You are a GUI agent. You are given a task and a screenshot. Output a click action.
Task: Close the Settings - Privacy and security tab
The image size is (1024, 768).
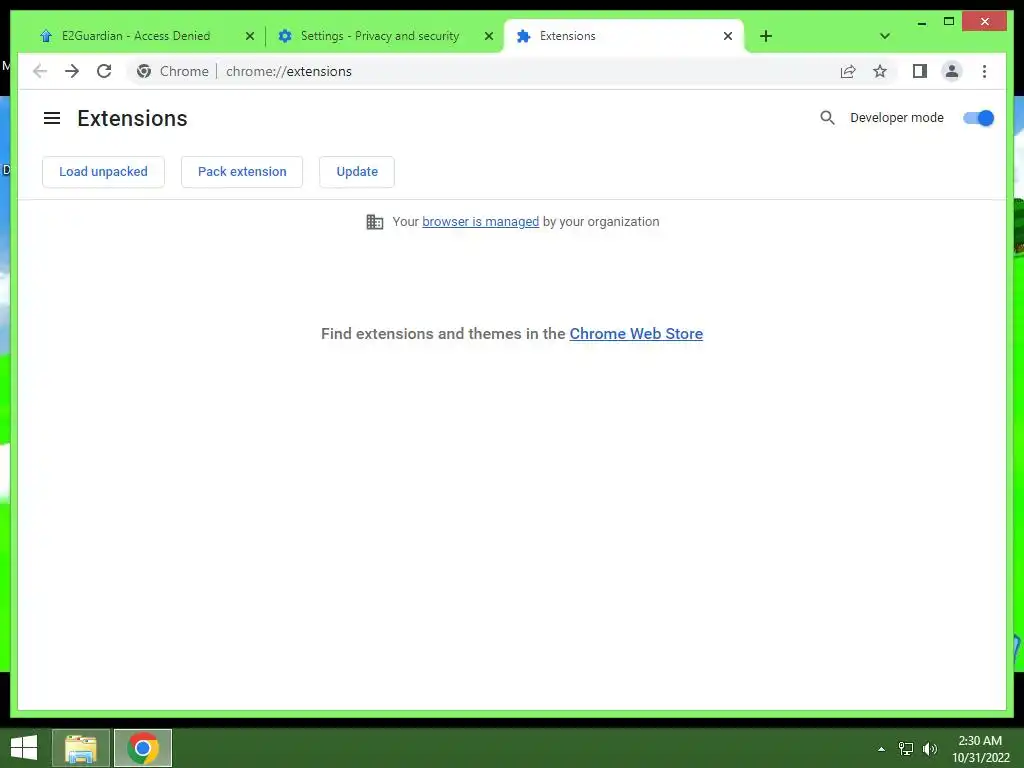tap(488, 37)
